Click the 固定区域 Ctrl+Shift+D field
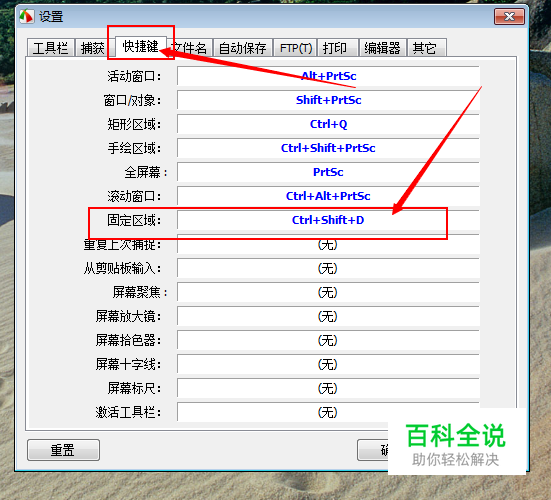 point(329,220)
